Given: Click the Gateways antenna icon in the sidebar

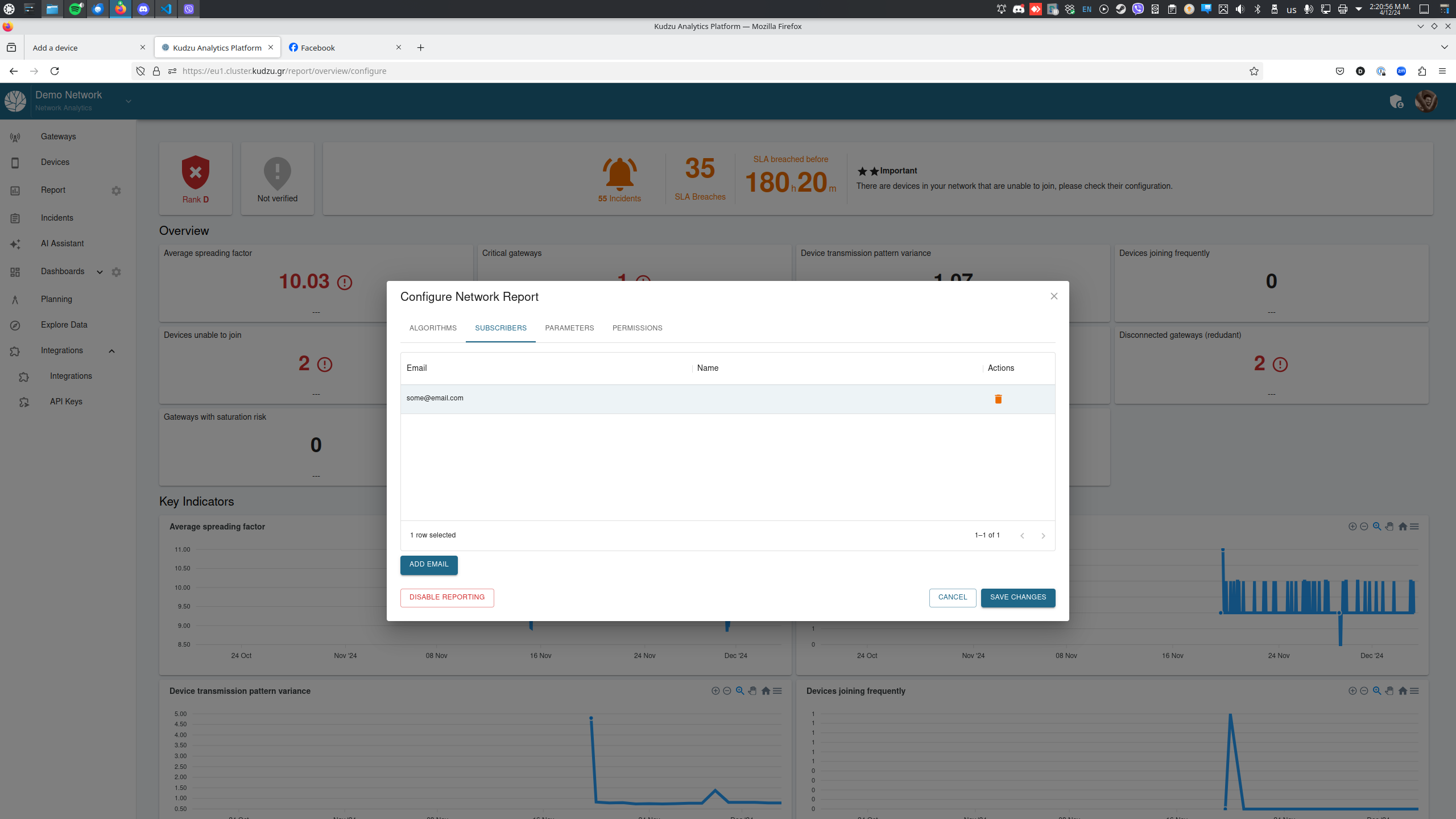Looking at the screenshot, I should coord(15,137).
